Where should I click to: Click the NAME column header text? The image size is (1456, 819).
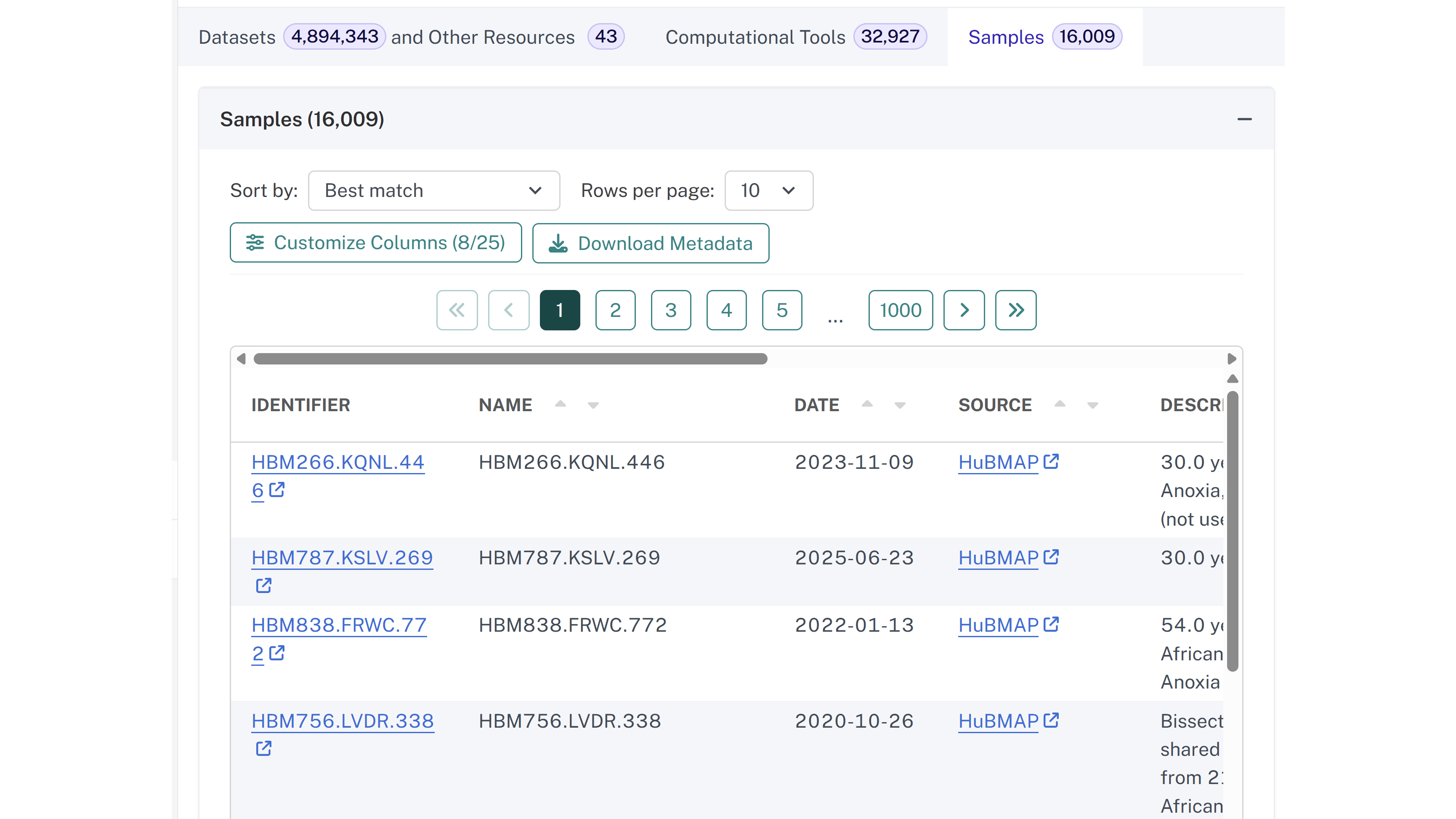pyautogui.click(x=505, y=405)
